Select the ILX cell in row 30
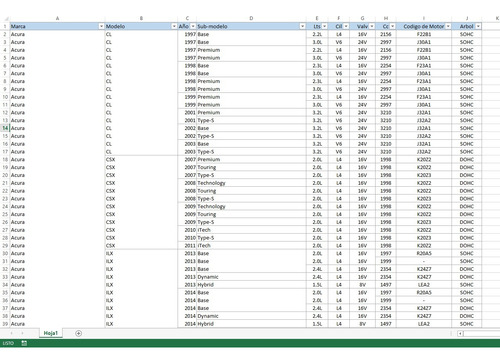500x364 pixels. pyautogui.click(x=141, y=253)
